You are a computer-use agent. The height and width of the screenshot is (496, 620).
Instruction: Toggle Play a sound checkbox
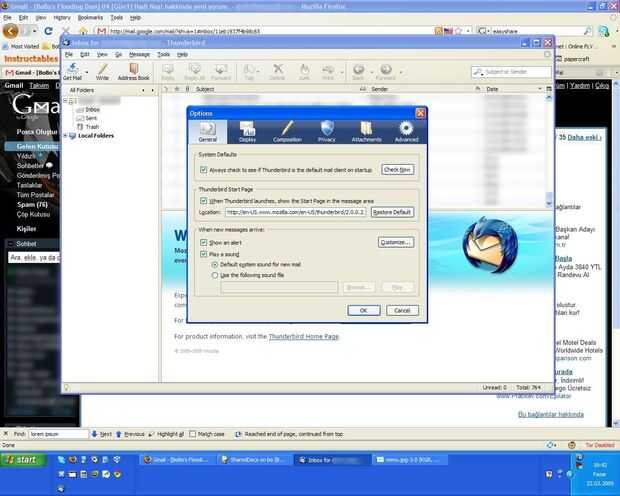pos(204,254)
